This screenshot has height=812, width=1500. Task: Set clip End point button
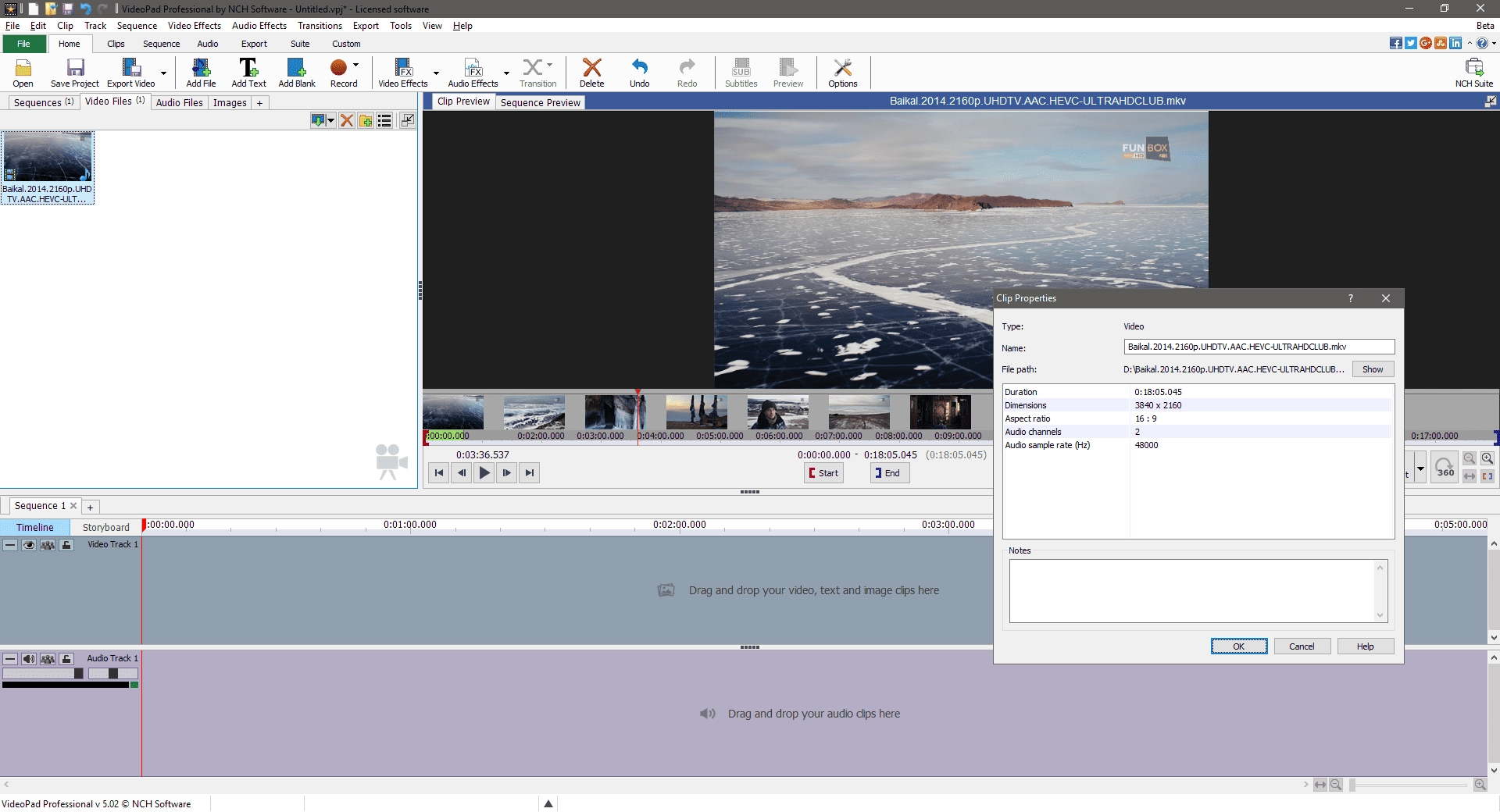(x=889, y=473)
